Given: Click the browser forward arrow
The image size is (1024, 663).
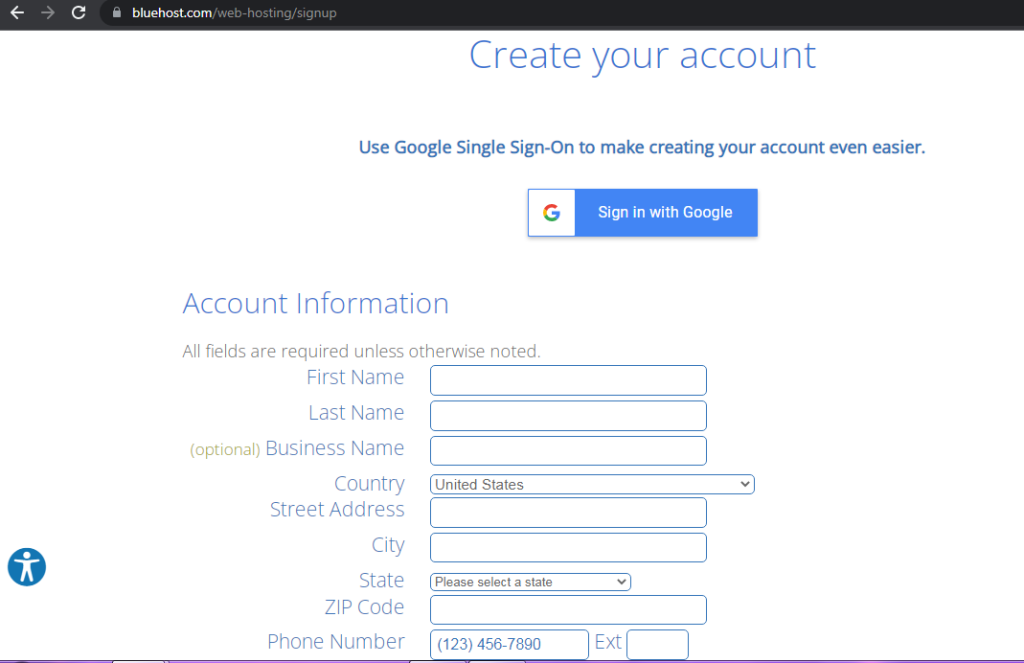Looking at the screenshot, I should (48, 12).
